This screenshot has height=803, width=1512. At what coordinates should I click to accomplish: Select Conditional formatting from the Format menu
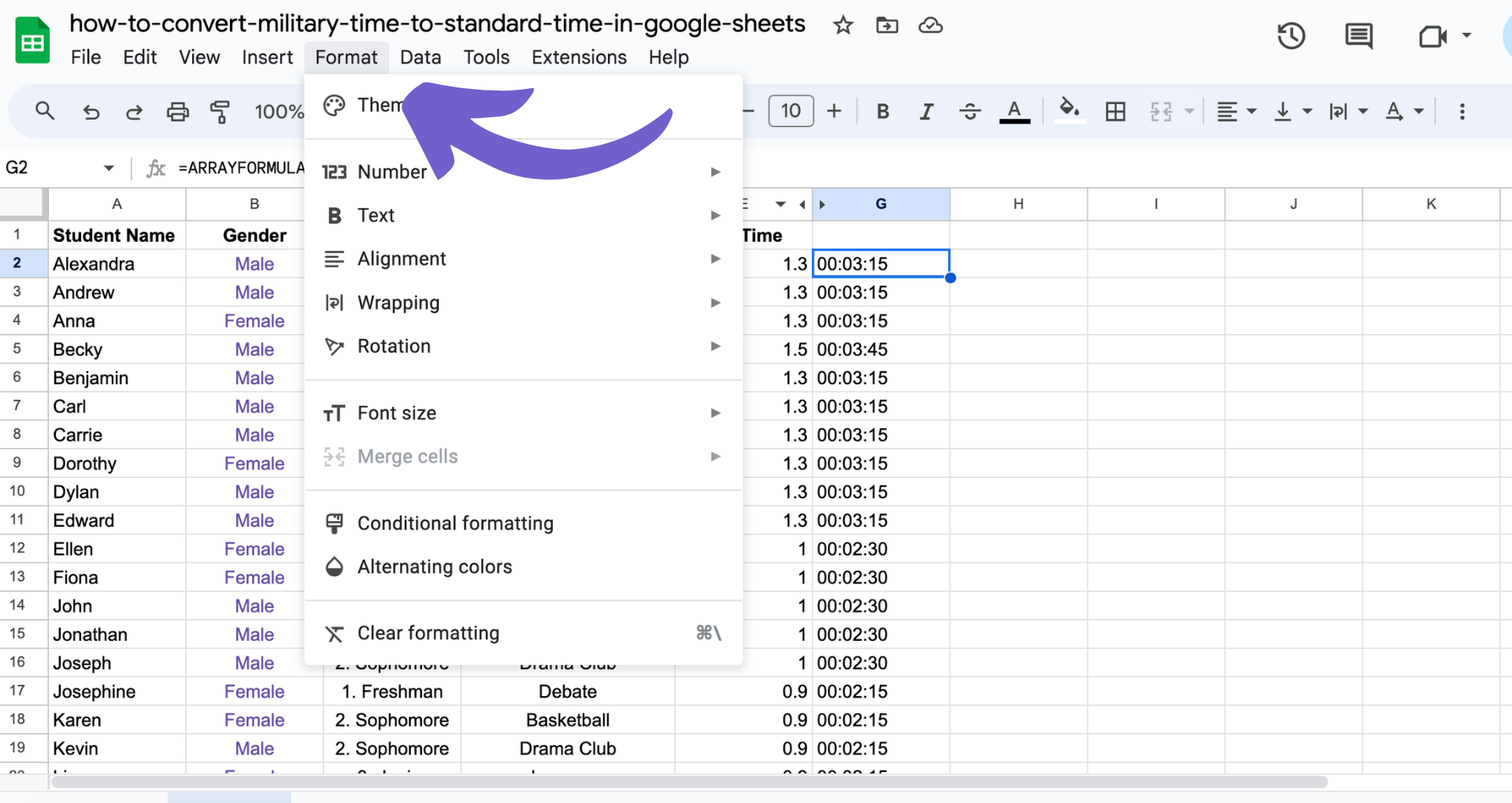point(455,523)
